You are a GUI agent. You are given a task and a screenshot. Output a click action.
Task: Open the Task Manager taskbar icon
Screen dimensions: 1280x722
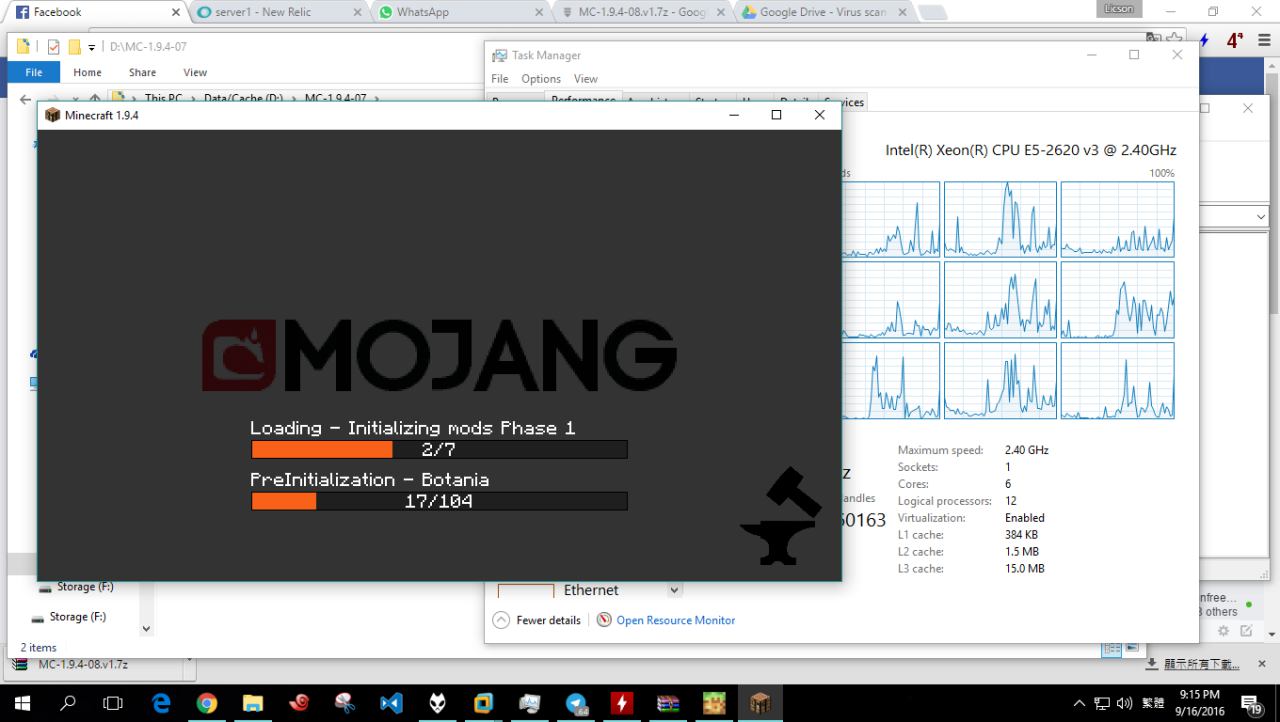(x=530, y=704)
